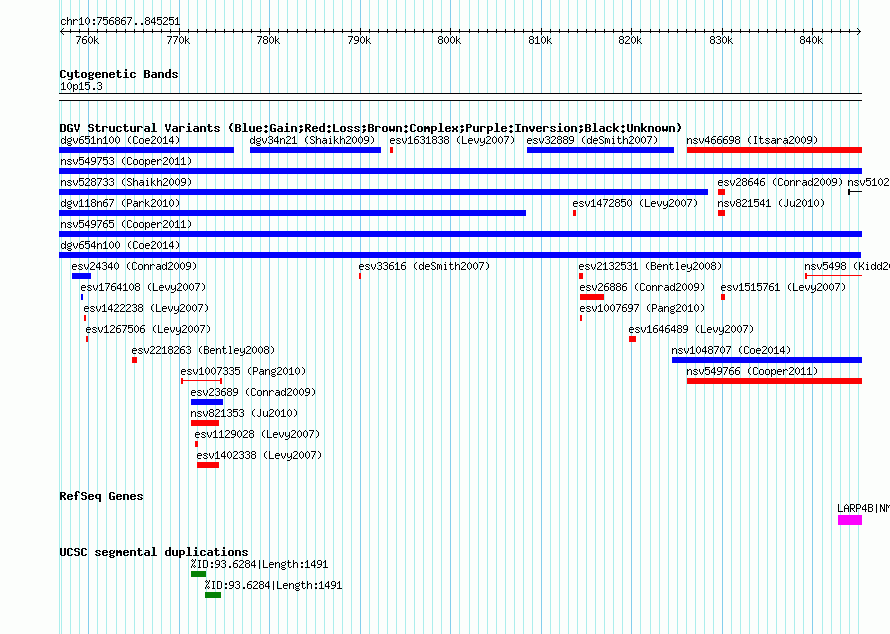Select the UCSC segmental duplications title

(154, 552)
